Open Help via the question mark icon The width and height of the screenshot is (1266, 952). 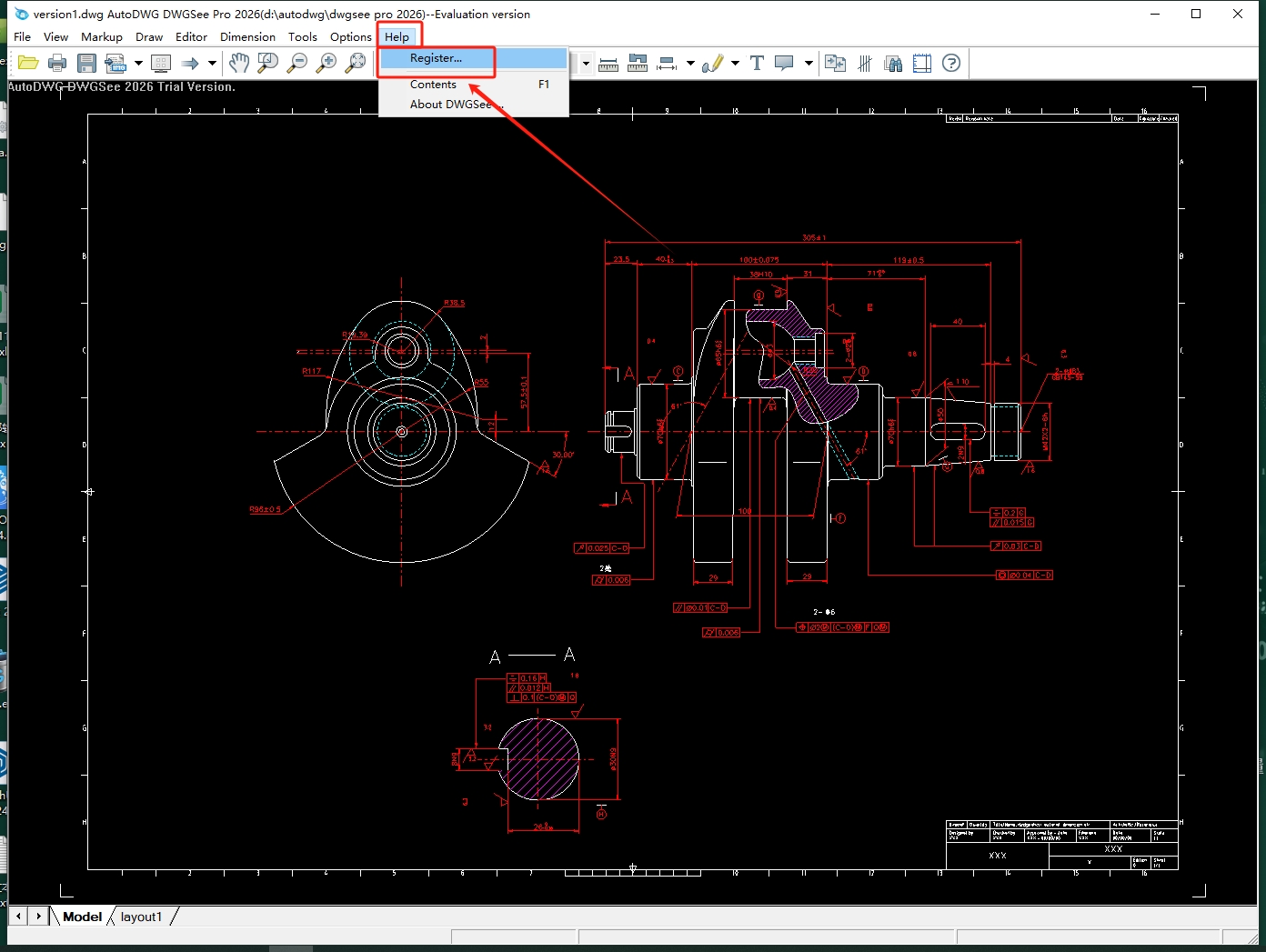[x=951, y=63]
